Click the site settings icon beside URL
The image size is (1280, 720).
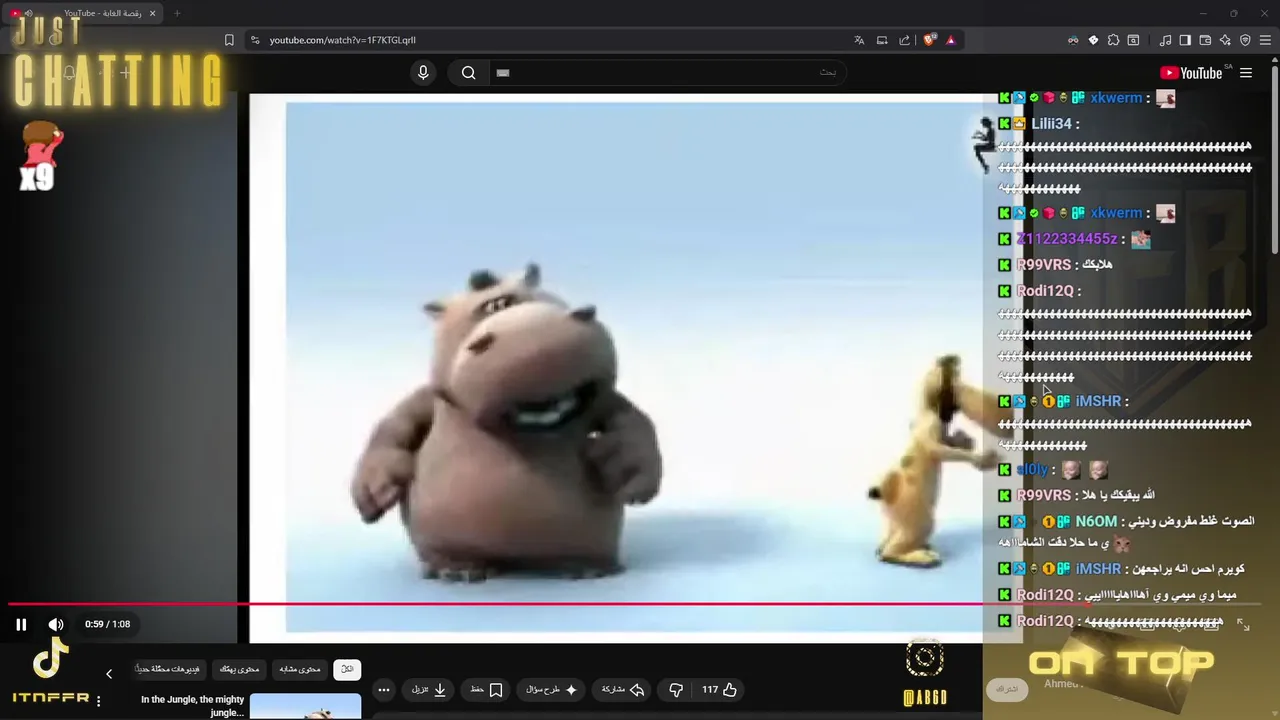[x=255, y=40]
